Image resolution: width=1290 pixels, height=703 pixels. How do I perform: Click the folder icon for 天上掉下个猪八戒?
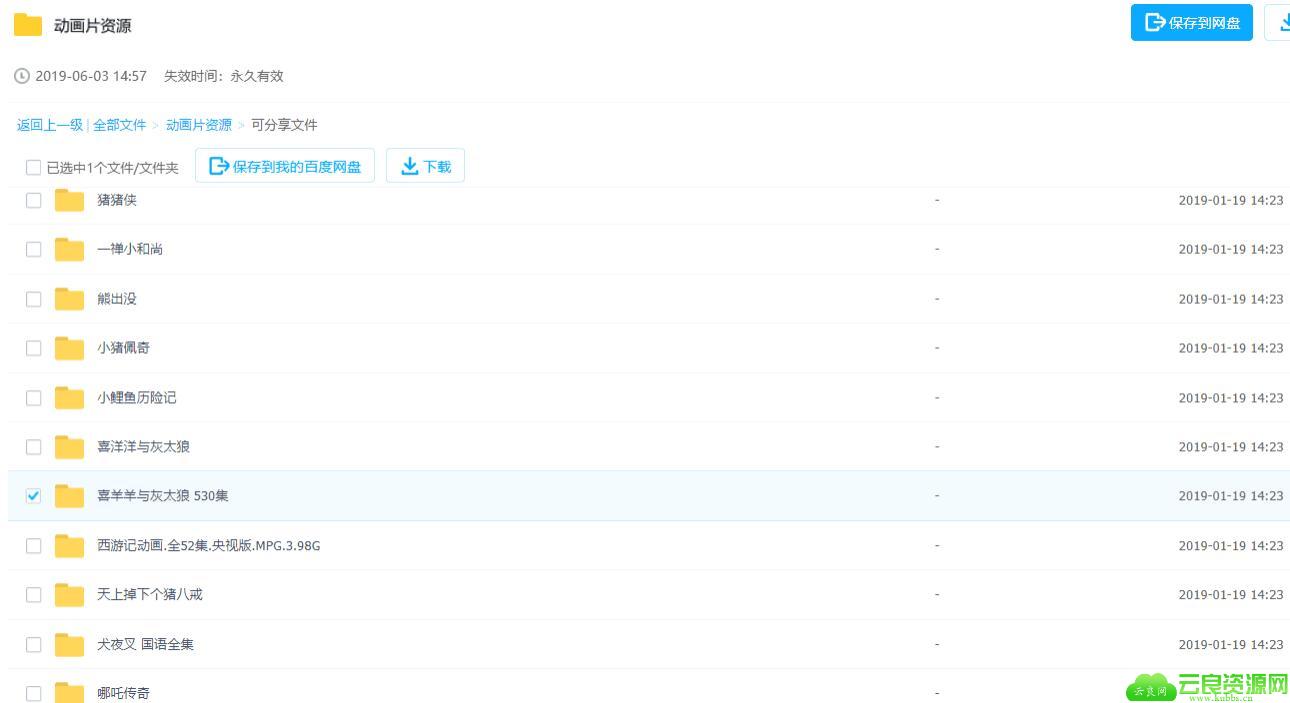[x=69, y=595]
